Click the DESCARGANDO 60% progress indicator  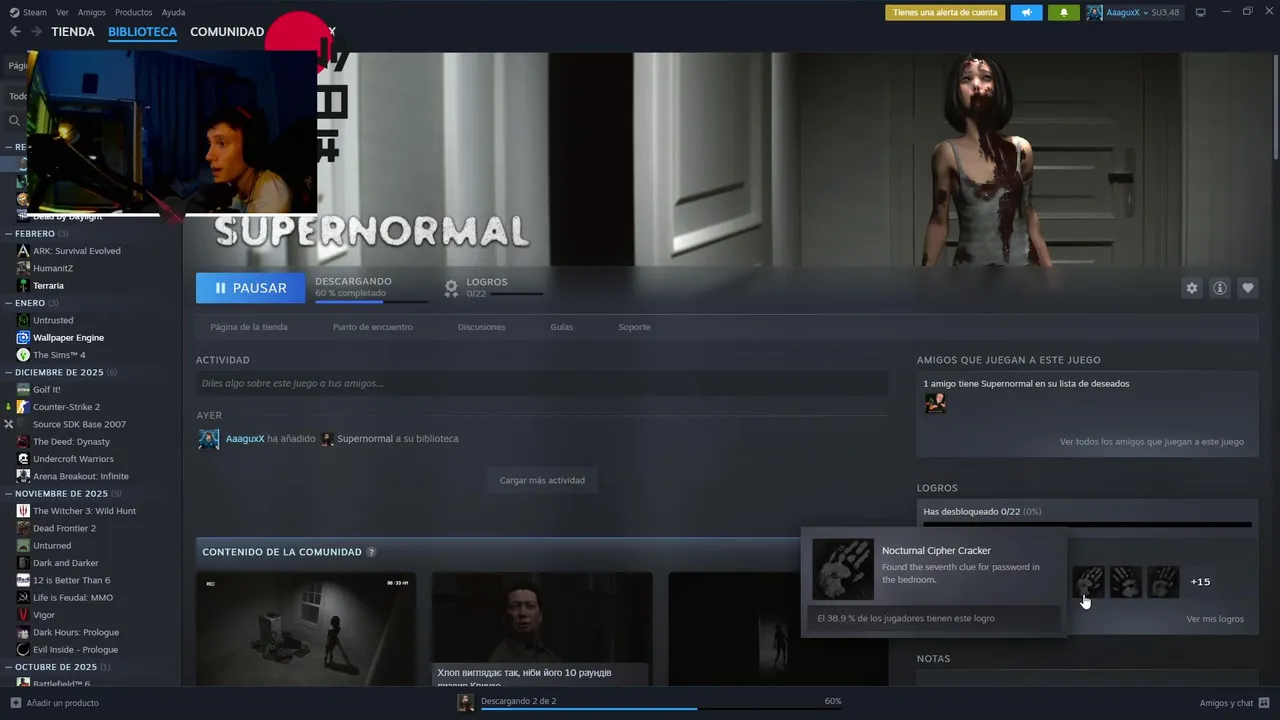click(x=371, y=288)
